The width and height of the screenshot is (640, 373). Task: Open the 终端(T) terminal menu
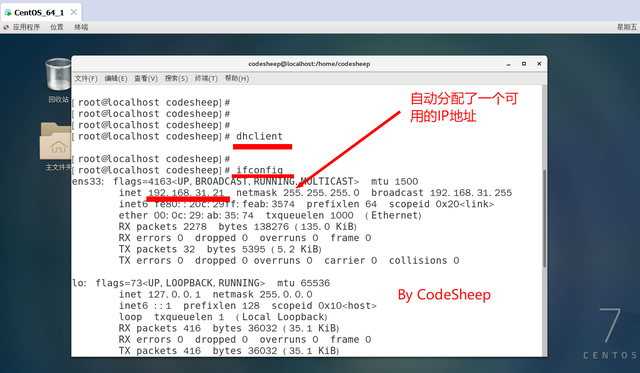206,78
